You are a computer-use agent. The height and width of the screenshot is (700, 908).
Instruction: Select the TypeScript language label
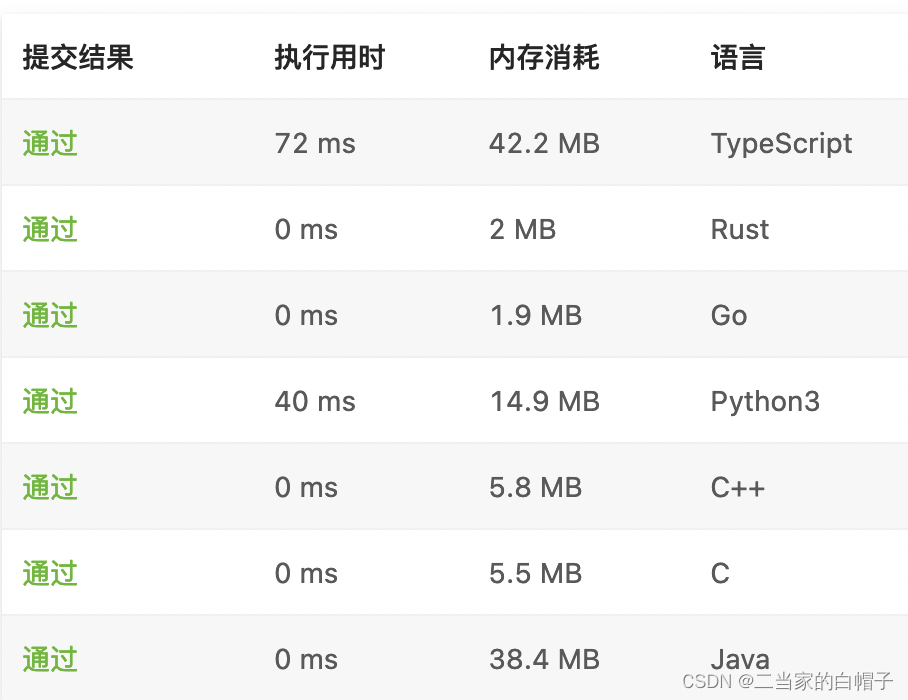tap(782, 143)
